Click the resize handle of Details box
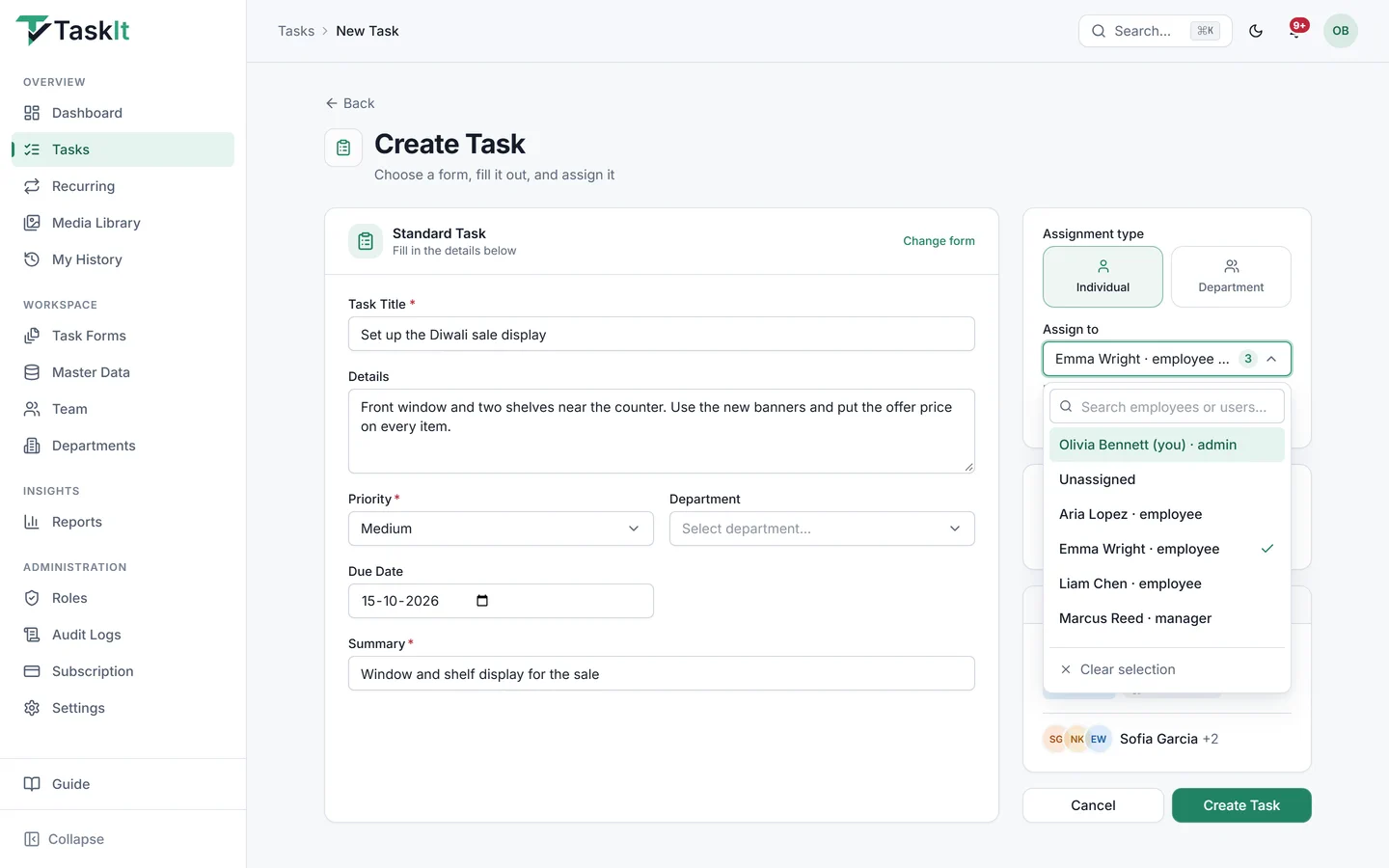Screen dimensions: 1389x868 click(x=968, y=467)
